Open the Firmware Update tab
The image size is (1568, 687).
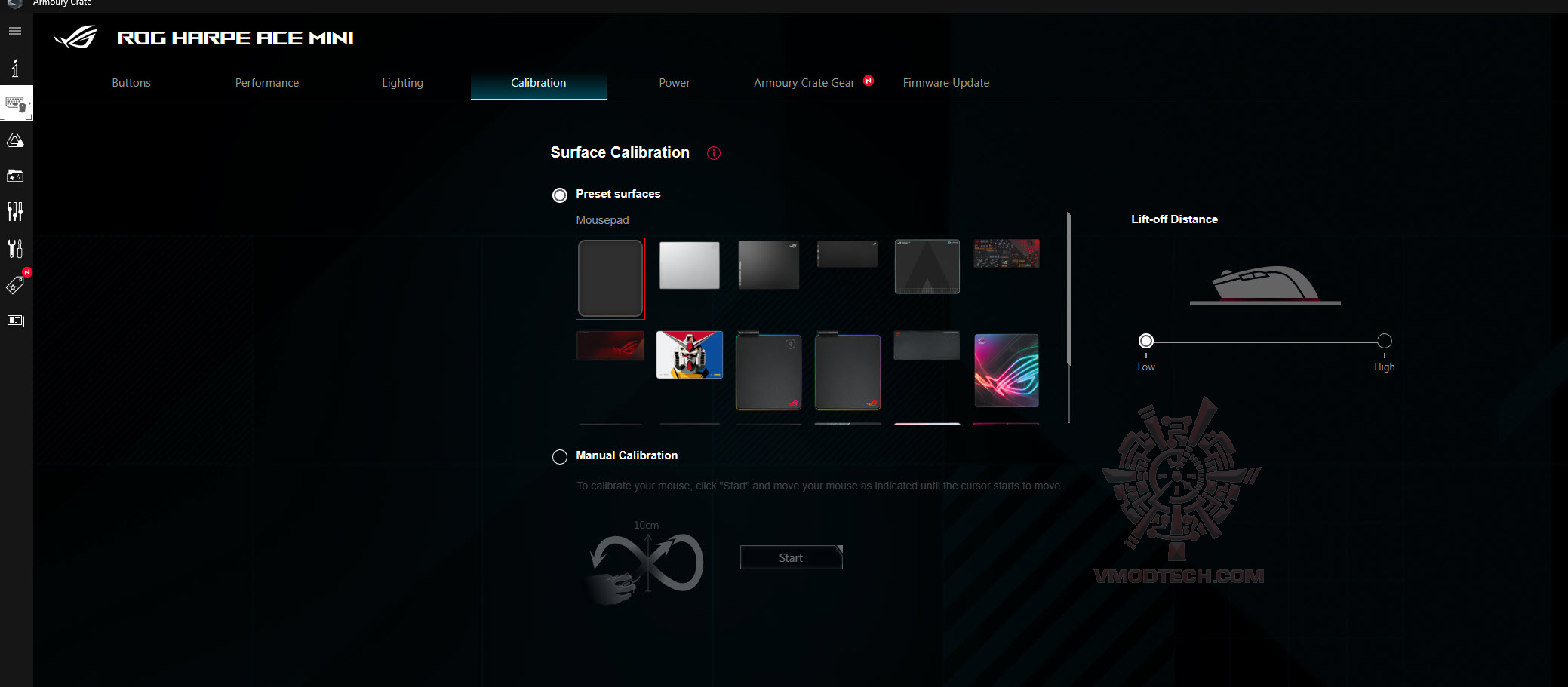(946, 83)
